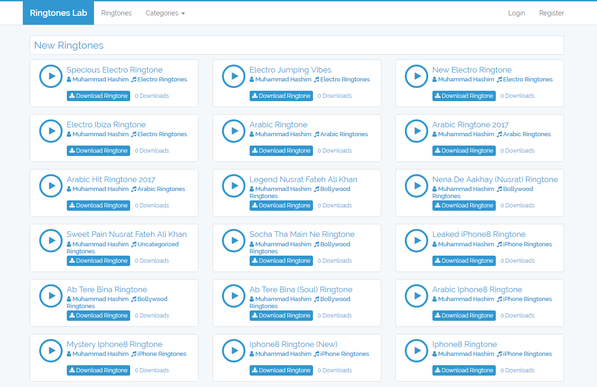Open iPhone Ringtones category under Arabic Iphone8 Ringtone

(524, 299)
